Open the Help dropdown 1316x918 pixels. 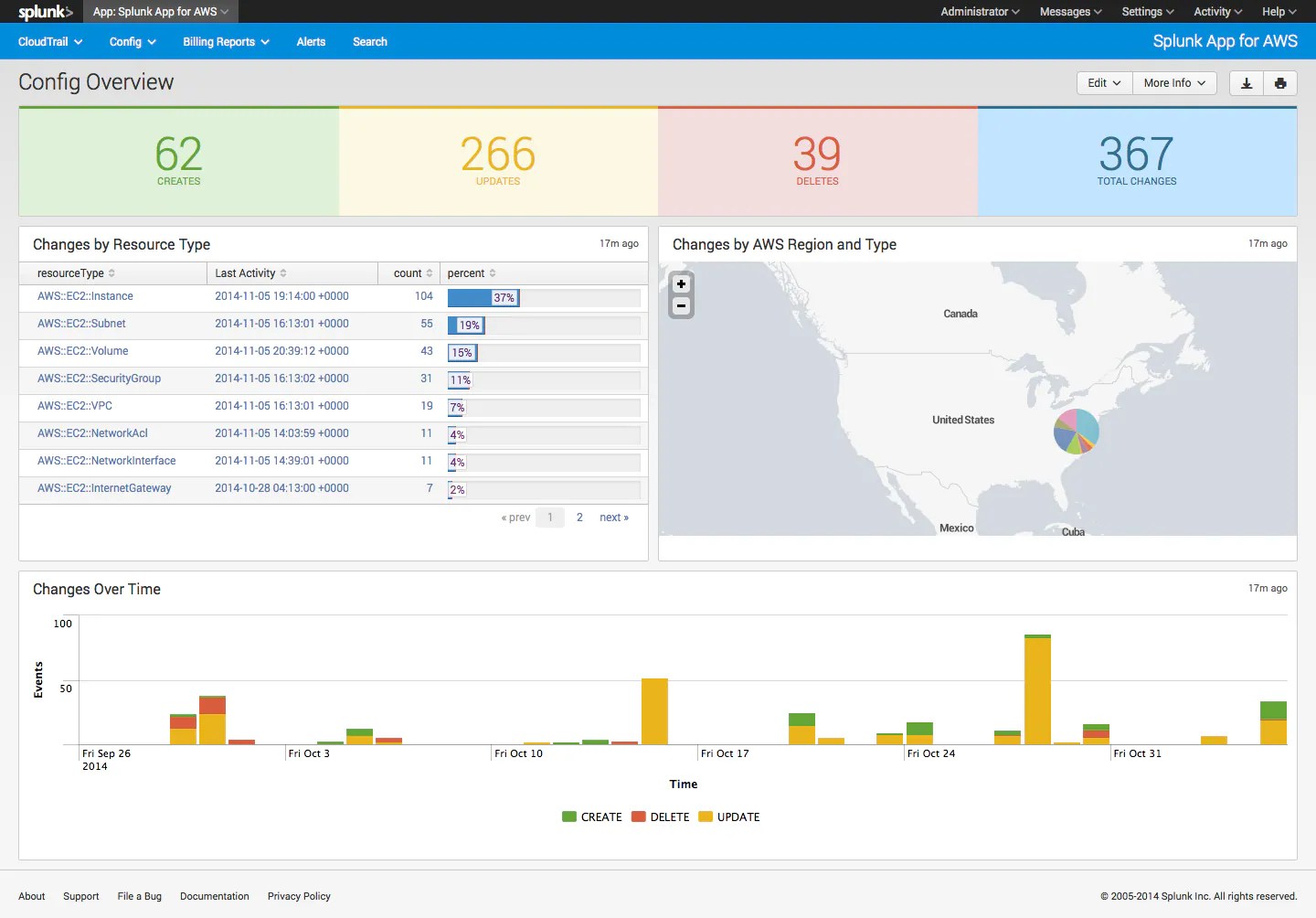(1279, 12)
